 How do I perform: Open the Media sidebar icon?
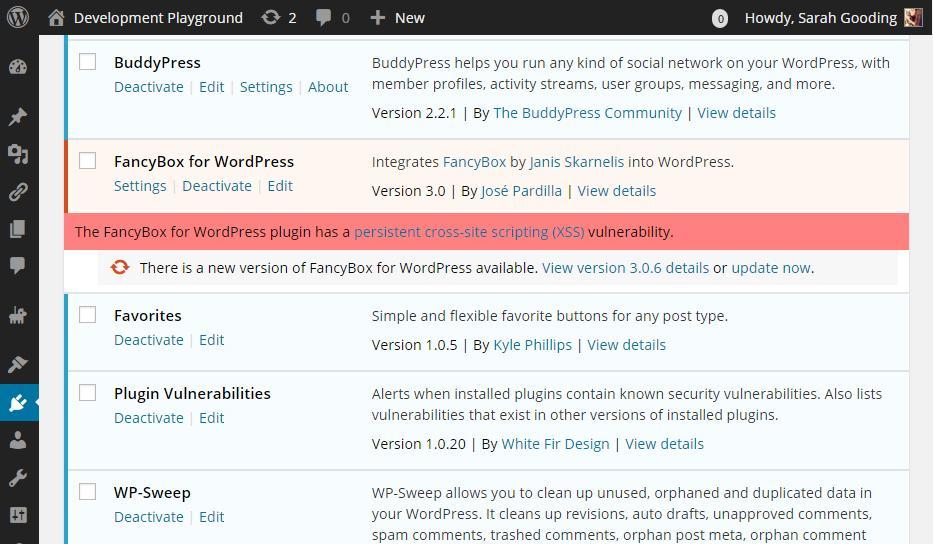tap(18, 154)
